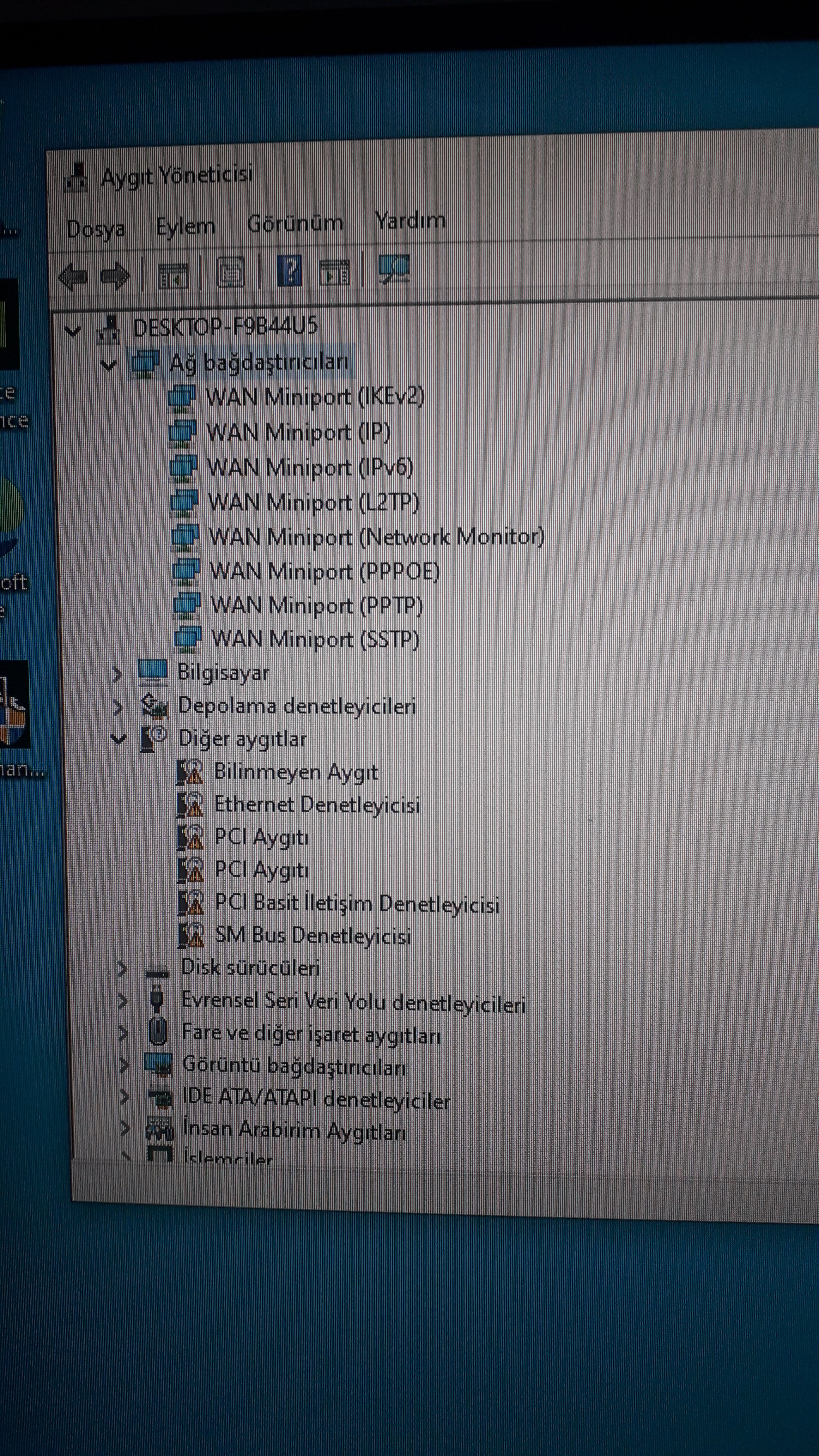Click the monitor icon beside Bilgisayar

coord(153,673)
